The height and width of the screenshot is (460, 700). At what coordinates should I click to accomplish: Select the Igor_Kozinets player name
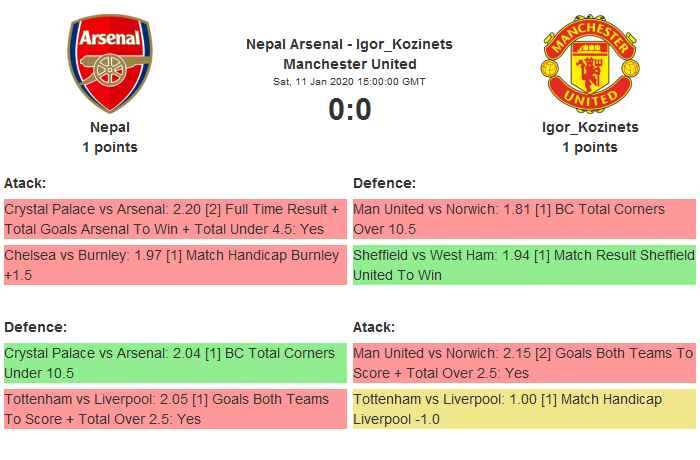[590, 127]
